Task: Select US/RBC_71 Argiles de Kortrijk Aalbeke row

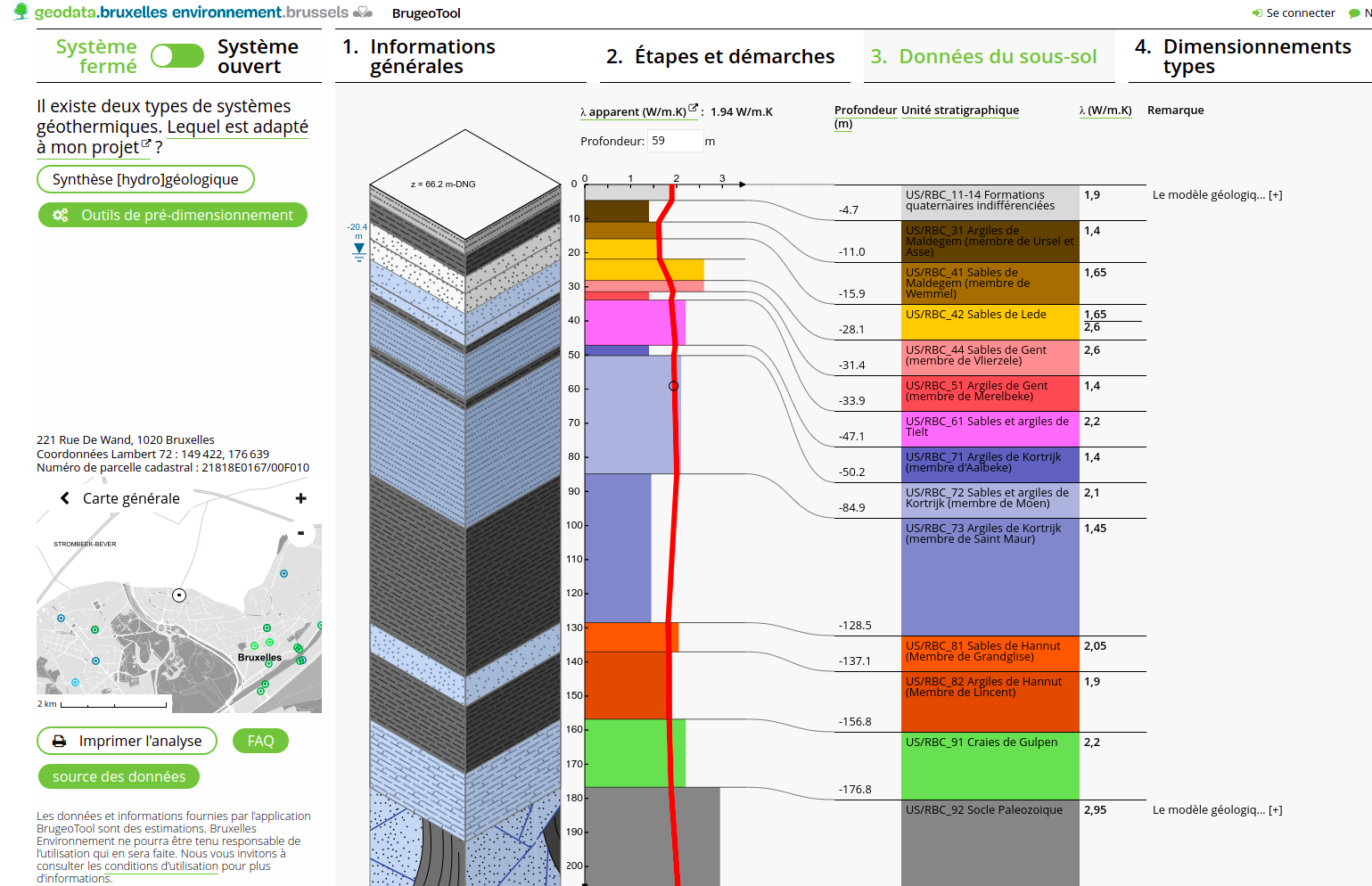Action: coord(990,464)
